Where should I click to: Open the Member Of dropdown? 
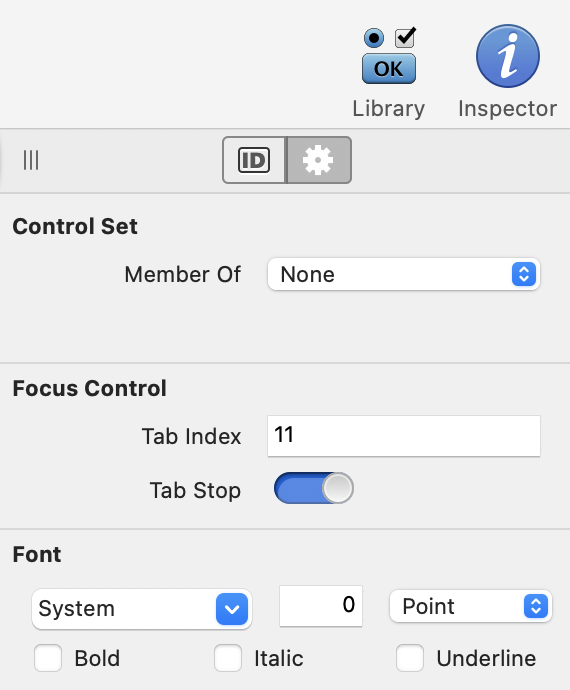point(404,274)
